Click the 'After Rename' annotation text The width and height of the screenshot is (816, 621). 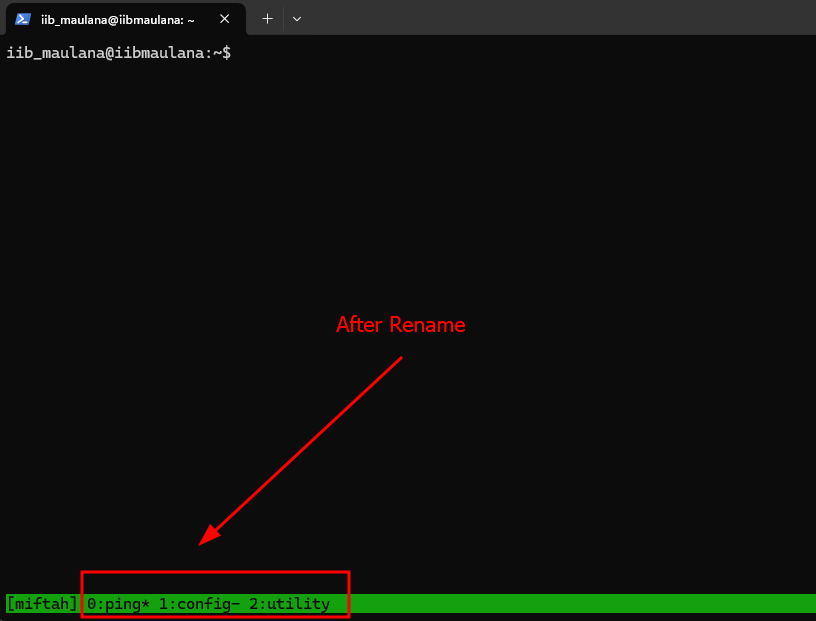point(400,324)
